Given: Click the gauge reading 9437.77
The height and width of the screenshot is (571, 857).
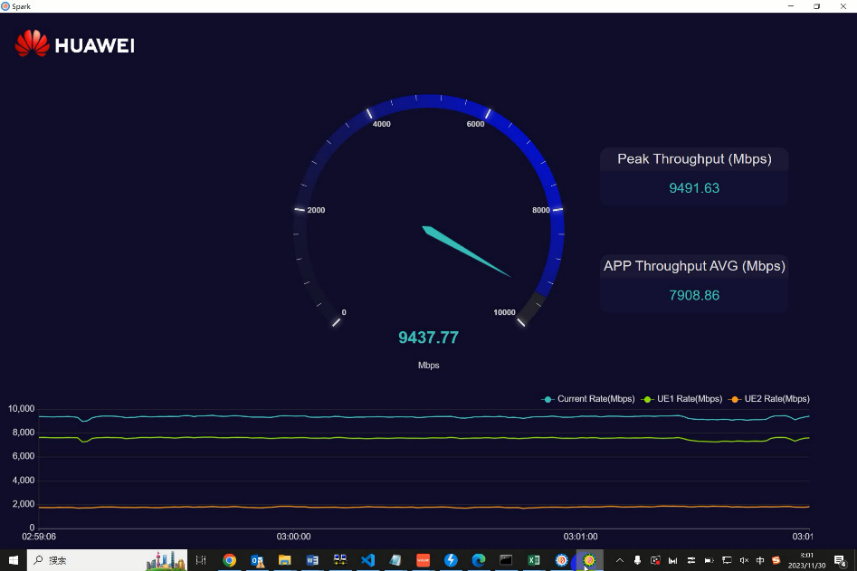Looking at the screenshot, I should tap(428, 337).
